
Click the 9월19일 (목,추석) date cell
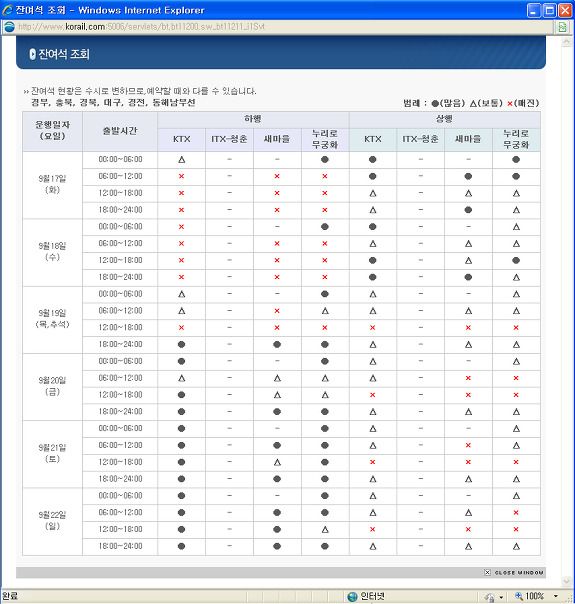[52, 319]
